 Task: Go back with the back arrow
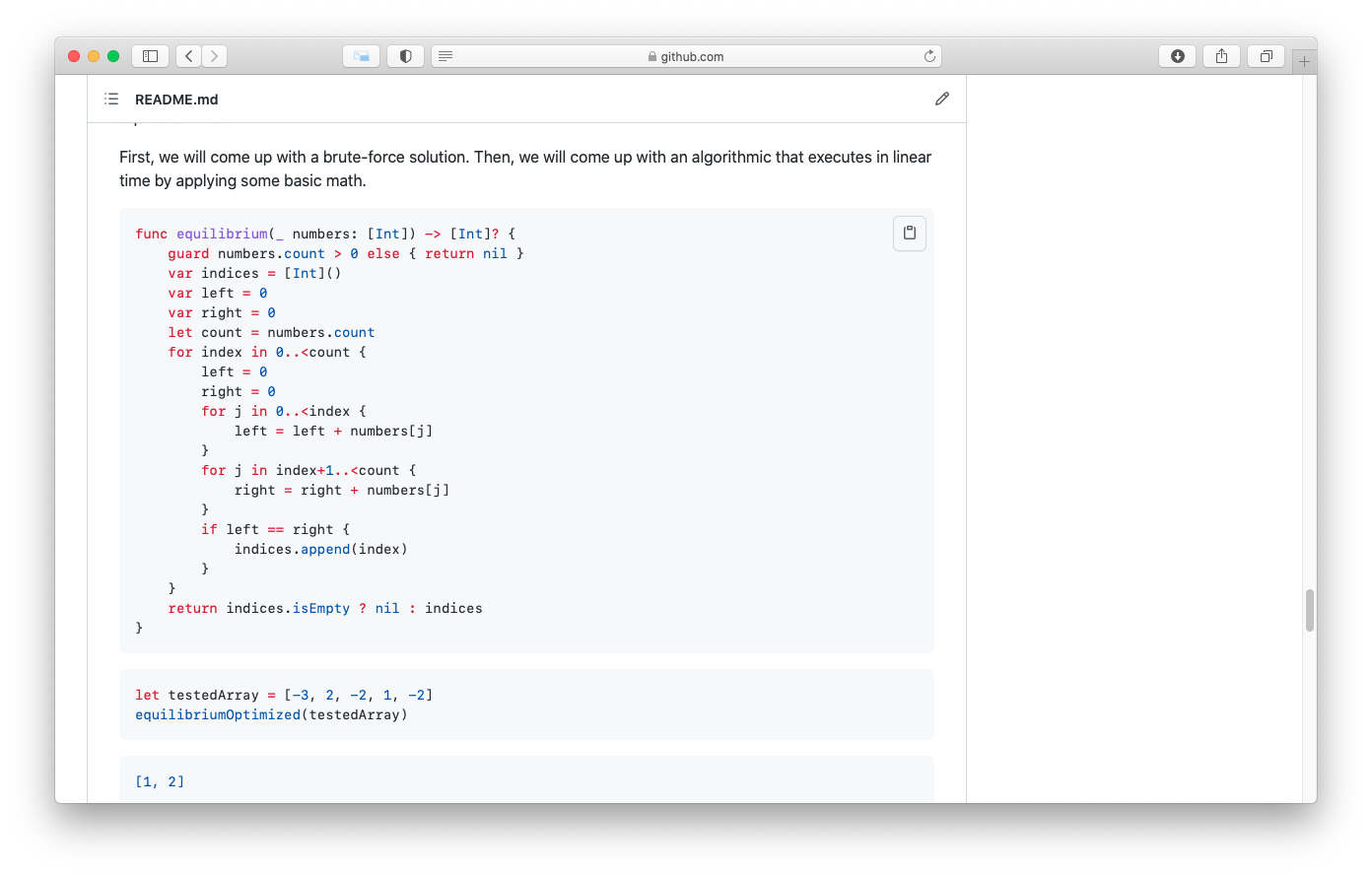[189, 56]
